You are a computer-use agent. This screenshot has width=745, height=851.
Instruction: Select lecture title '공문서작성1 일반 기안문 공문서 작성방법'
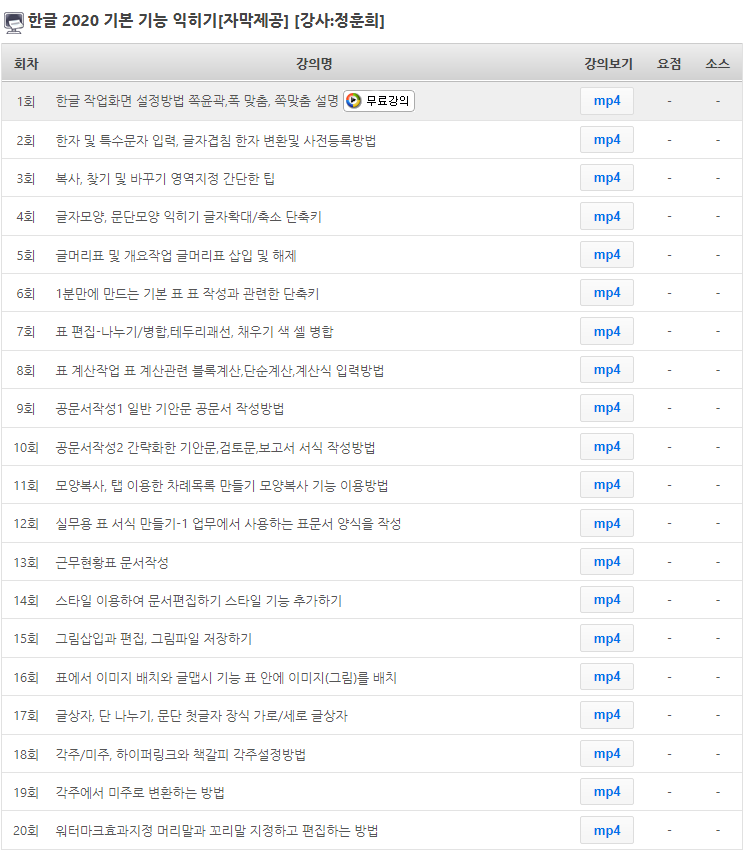click(170, 409)
